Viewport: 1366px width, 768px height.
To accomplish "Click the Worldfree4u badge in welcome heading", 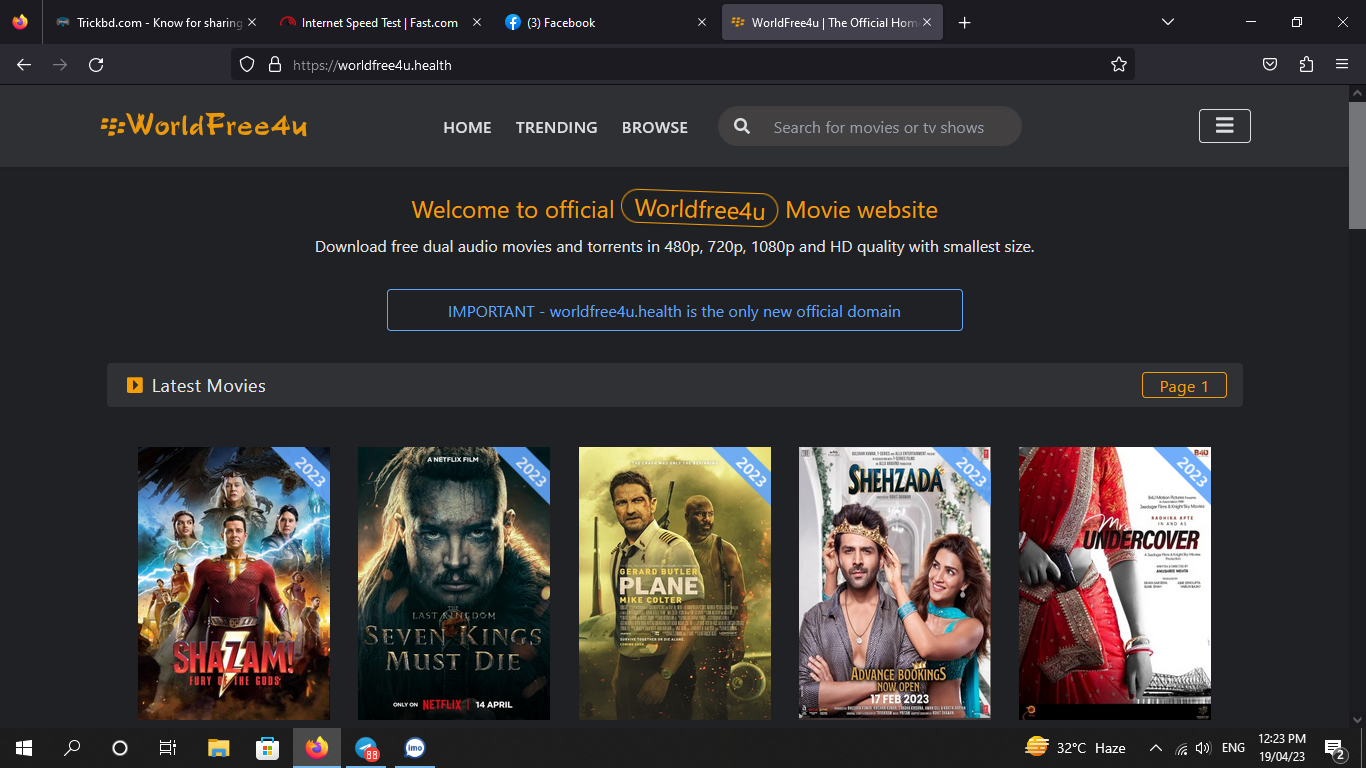I will pyautogui.click(x=699, y=209).
